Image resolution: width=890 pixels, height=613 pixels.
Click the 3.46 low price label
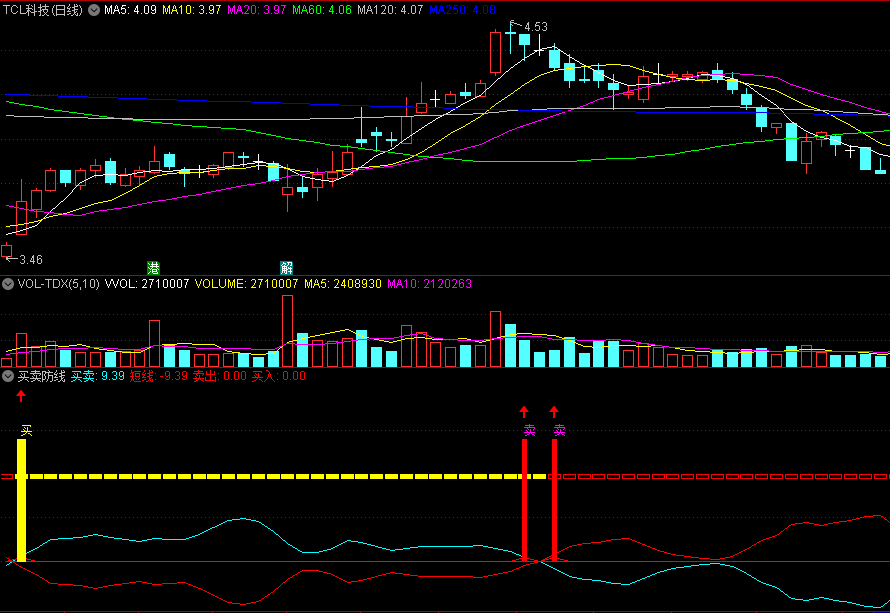[x=31, y=260]
